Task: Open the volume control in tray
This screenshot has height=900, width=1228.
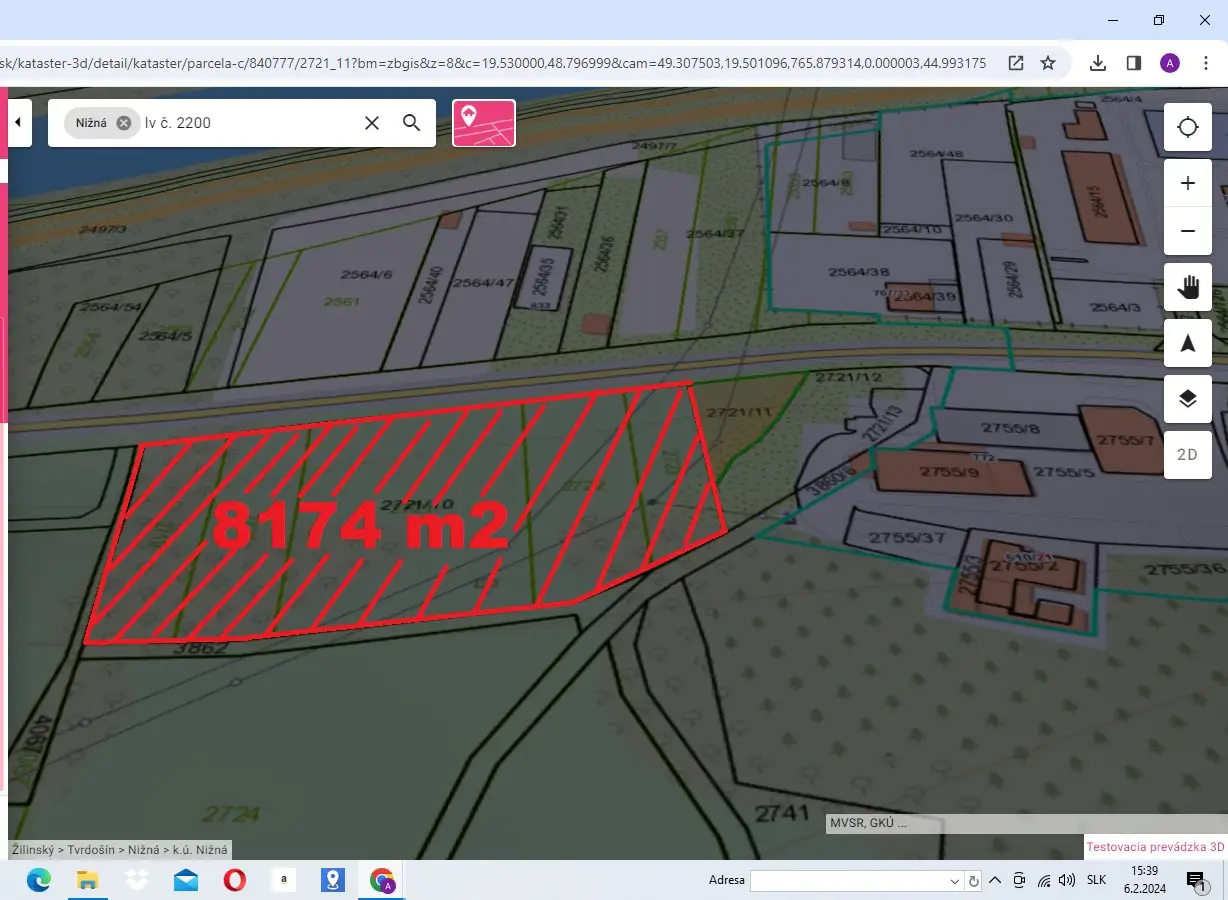Action: click(x=1067, y=880)
